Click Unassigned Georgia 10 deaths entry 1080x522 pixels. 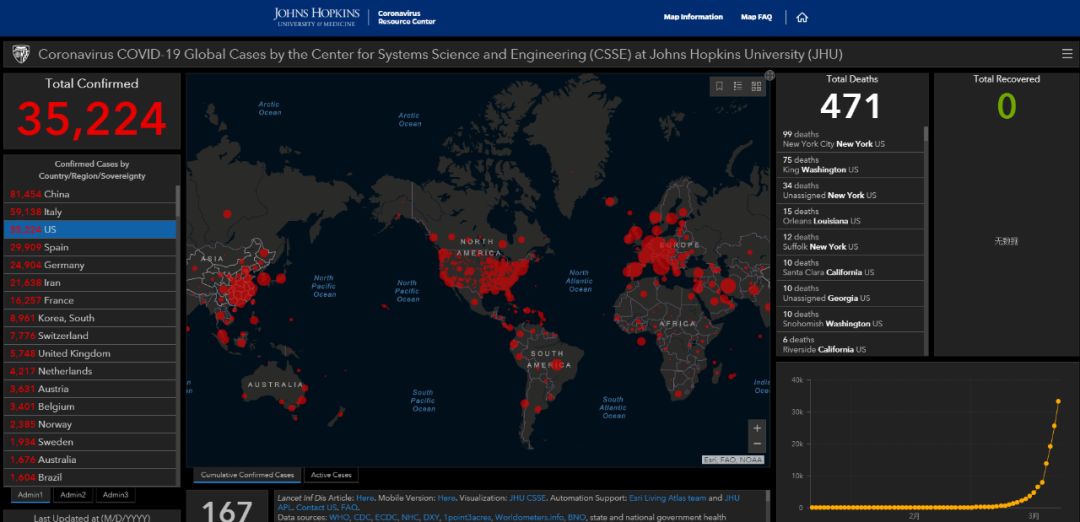(850, 293)
